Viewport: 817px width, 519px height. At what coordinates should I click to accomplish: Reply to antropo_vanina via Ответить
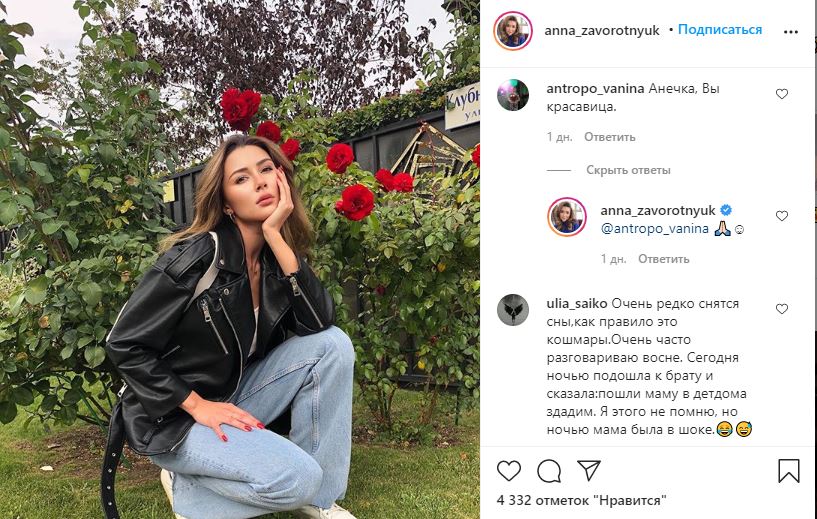(610, 137)
